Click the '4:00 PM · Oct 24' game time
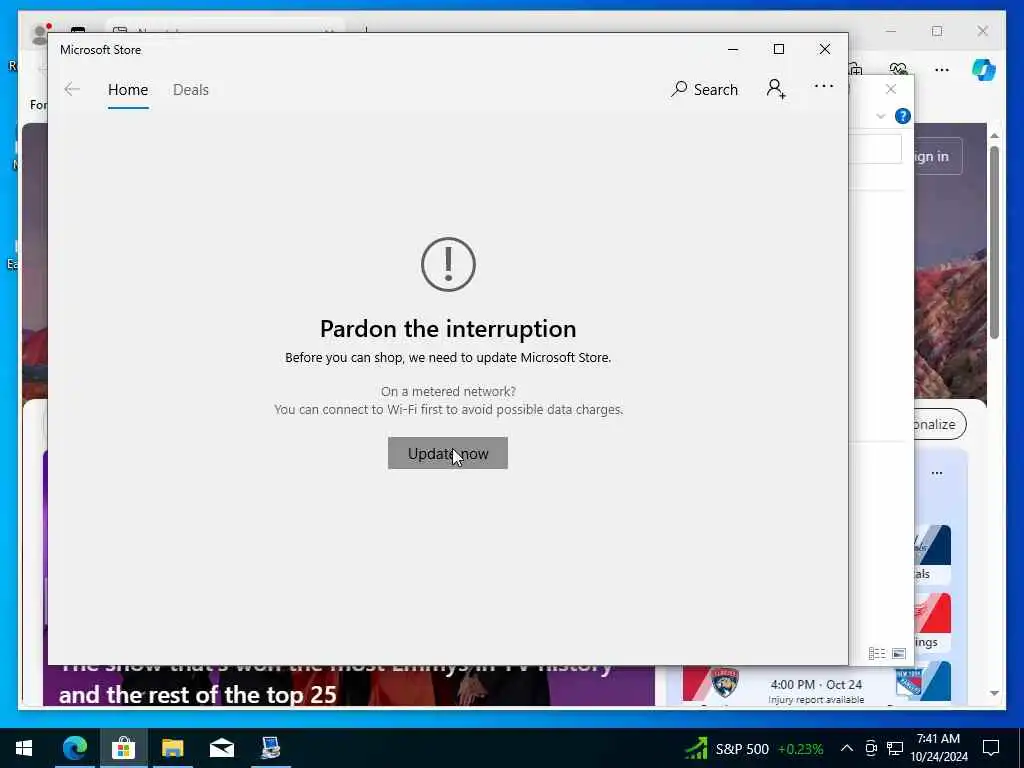Image resolution: width=1024 pixels, height=768 pixels. coord(816,684)
